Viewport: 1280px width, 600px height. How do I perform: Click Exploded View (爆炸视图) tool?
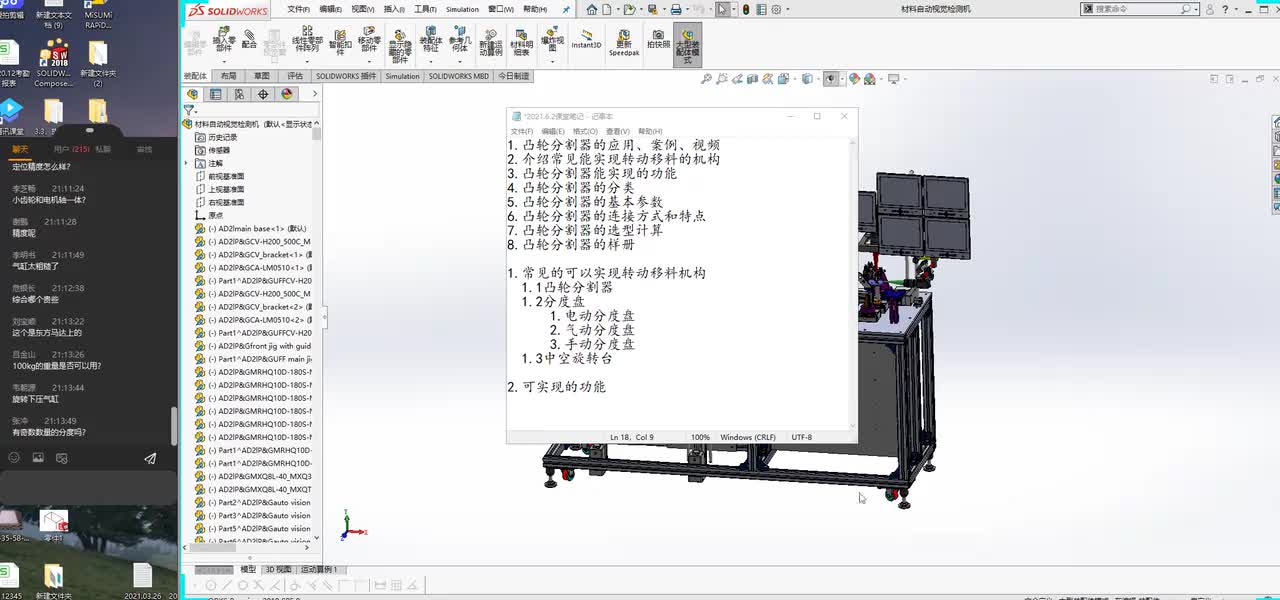point(553,38)
